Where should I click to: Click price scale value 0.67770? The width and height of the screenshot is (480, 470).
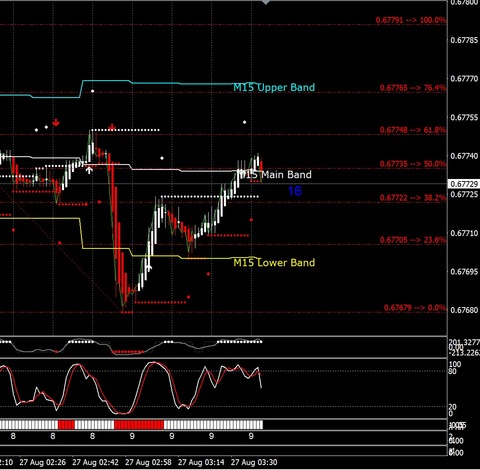(x=464, y=79)
